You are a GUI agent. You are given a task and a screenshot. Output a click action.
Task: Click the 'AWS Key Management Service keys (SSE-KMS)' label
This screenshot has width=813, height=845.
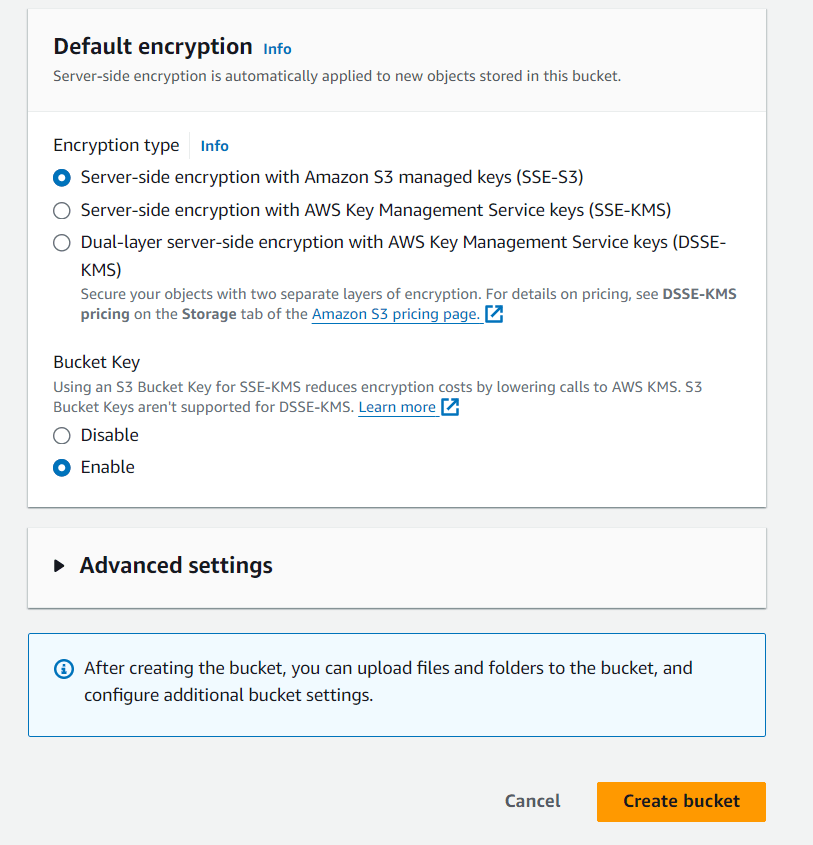coord(375,210)
